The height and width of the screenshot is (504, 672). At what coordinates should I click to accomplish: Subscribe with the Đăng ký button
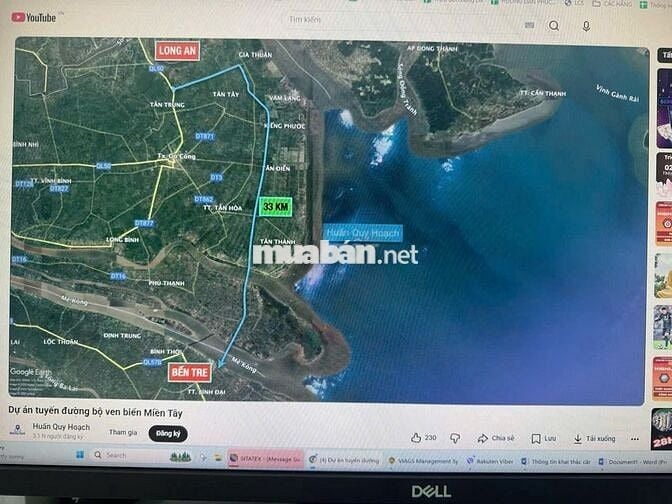(168, 434)
